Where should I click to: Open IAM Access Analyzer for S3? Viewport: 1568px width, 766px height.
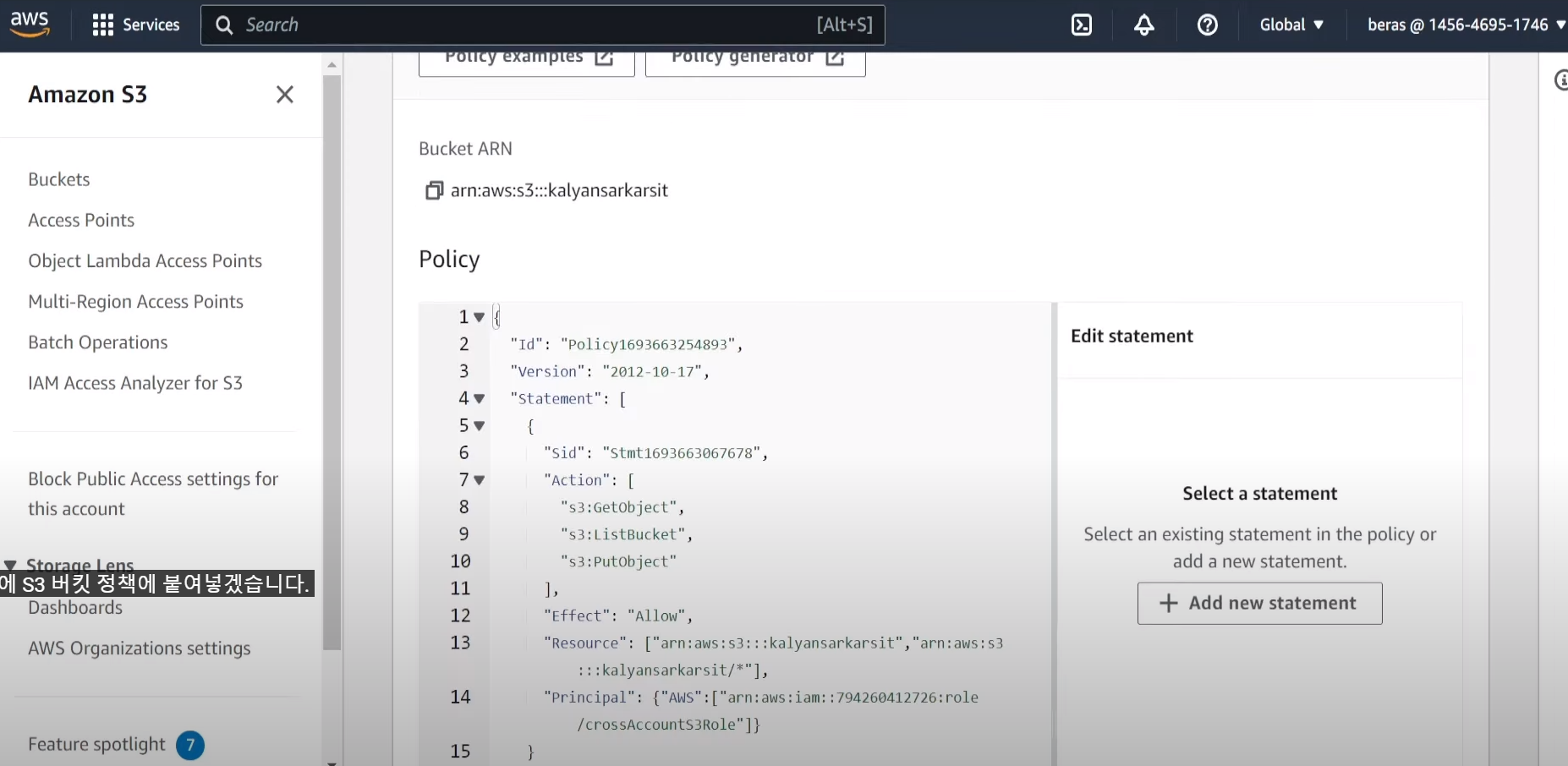[135, 382]
